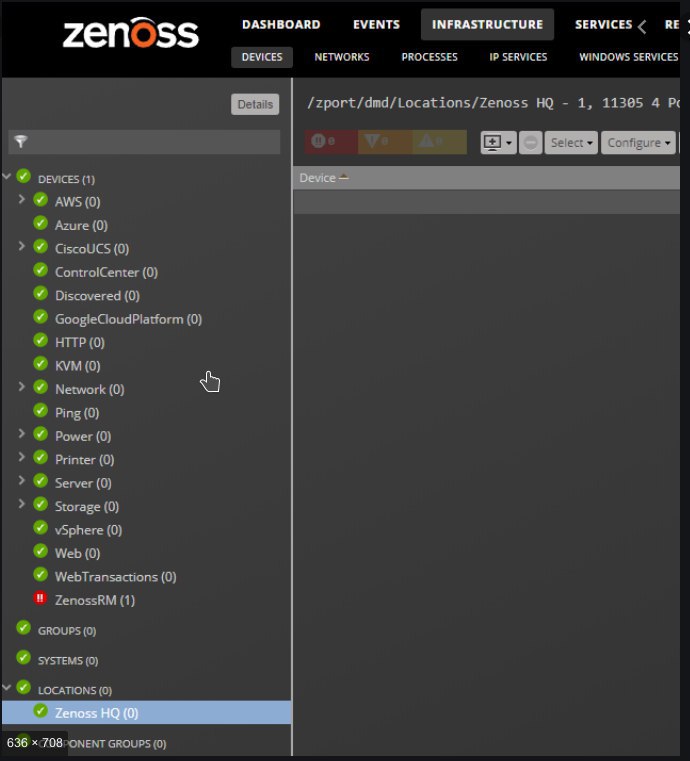Switch to the IP SERVICES sub-tab
The image size is (690, 761).
[x=518, y=57]
